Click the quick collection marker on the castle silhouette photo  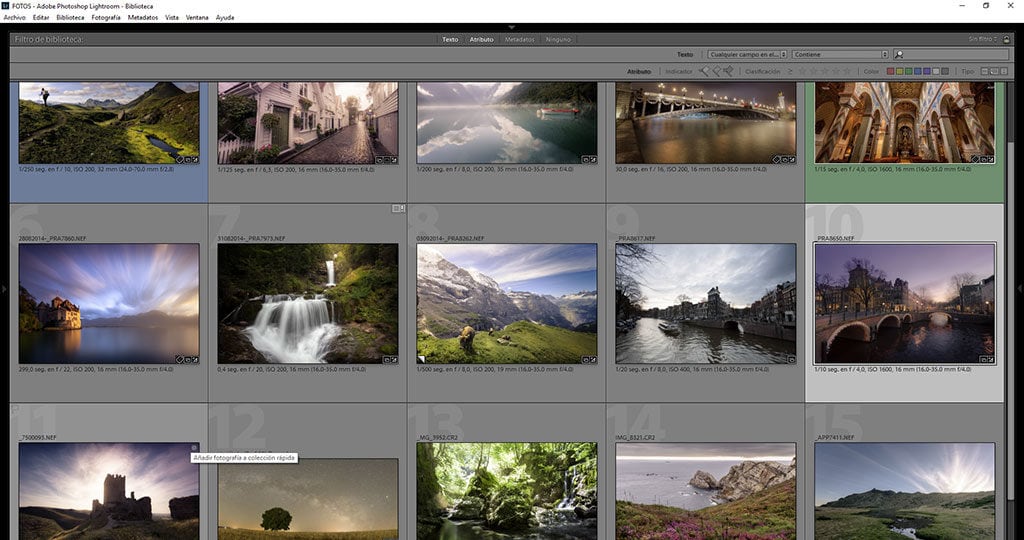coord(193,448)
